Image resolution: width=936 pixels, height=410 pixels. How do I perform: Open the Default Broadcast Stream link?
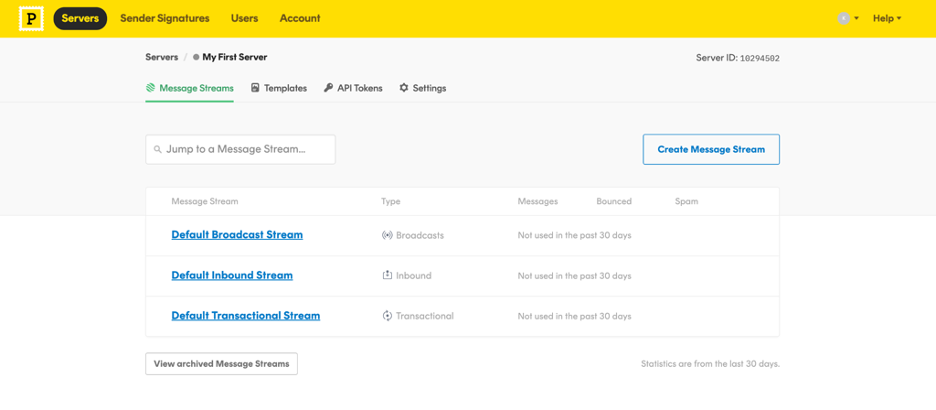coord(237,235)
